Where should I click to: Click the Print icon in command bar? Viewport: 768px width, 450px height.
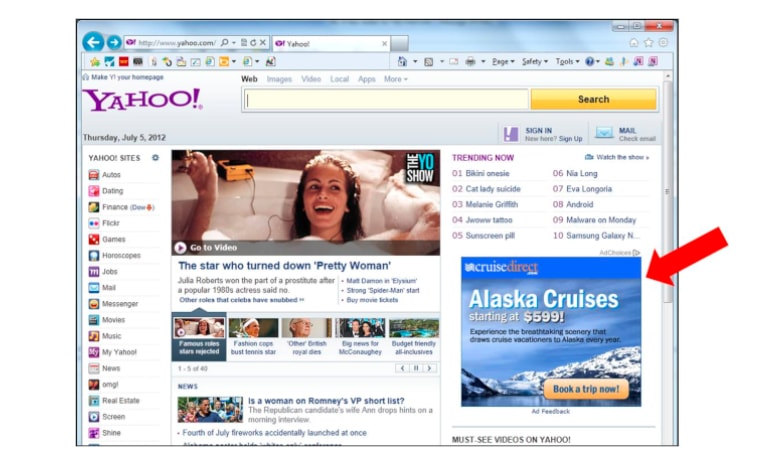click(x=470, y=62)
